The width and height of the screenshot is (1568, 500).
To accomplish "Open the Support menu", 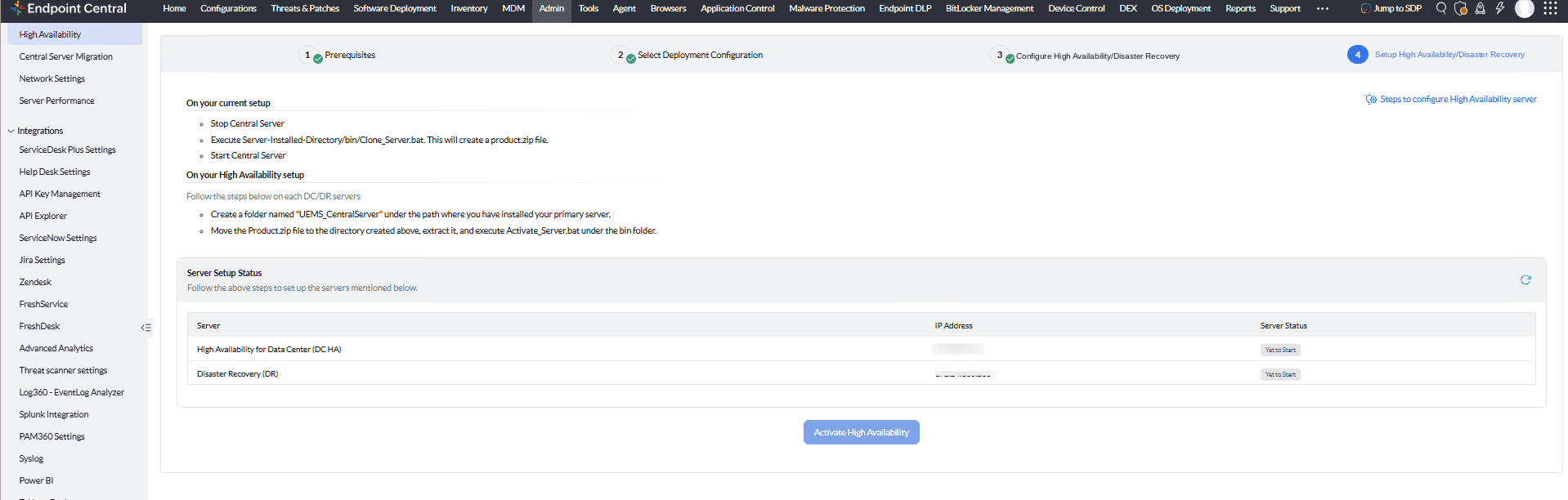I will tap(1285, 8).
